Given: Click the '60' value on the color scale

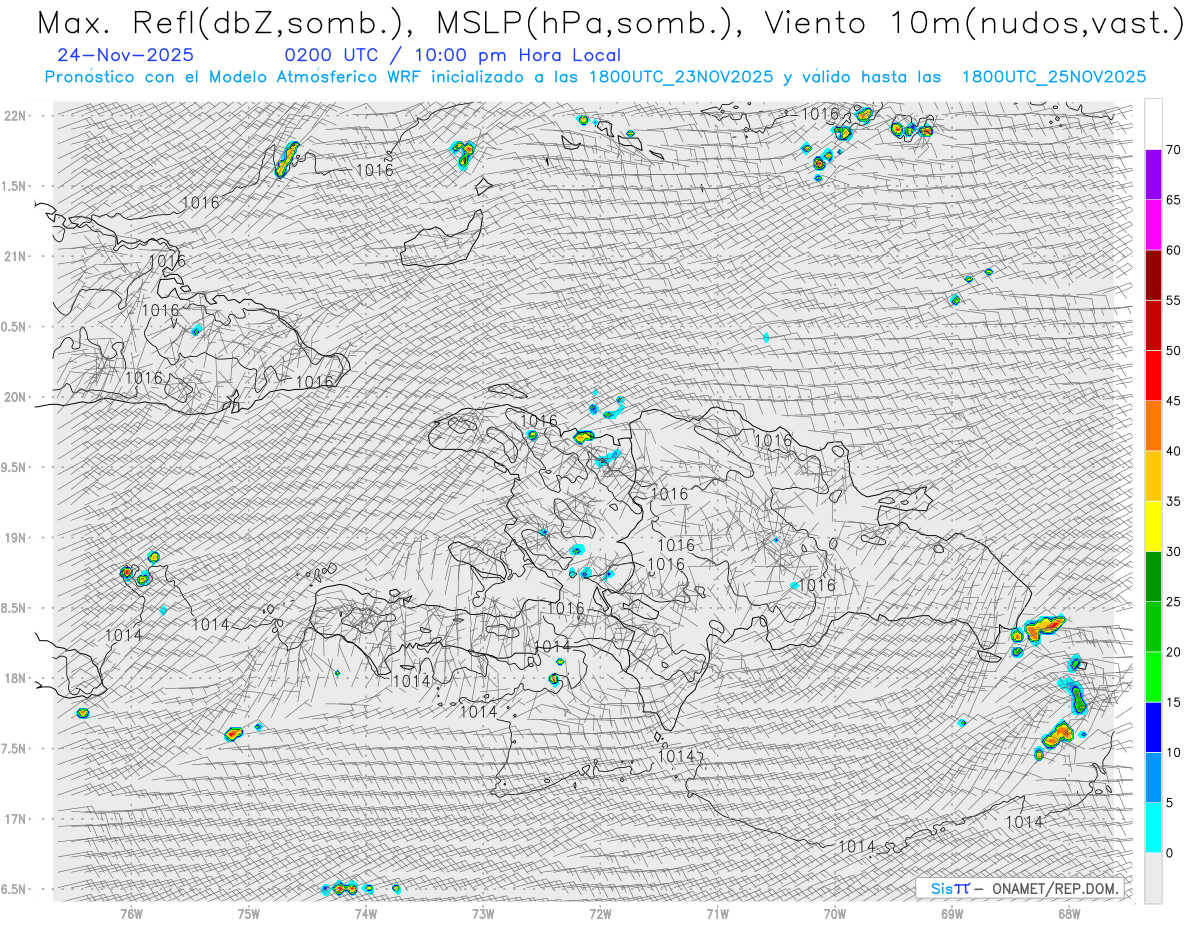Looking at the screenshot, I should coord(1173,250).
